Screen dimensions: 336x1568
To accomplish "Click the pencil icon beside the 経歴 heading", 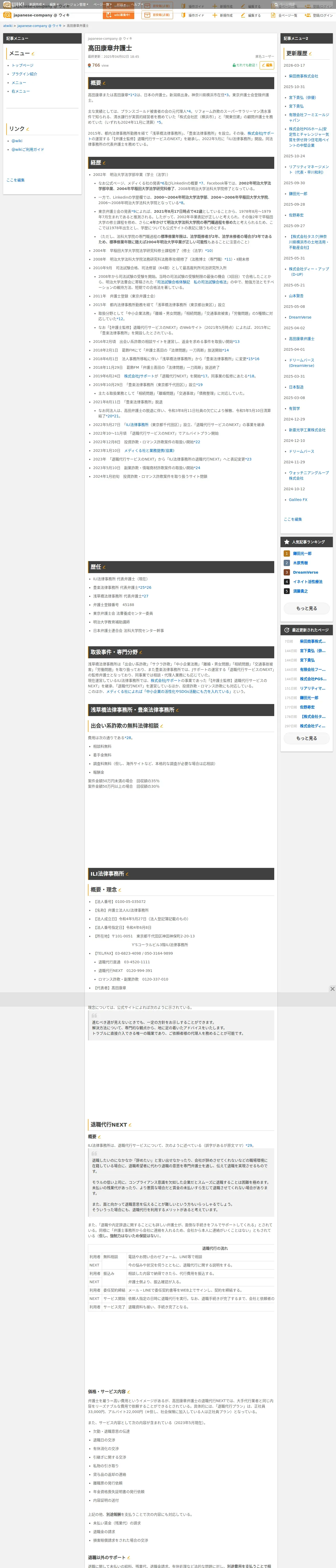I will click(x=104, y=163).
